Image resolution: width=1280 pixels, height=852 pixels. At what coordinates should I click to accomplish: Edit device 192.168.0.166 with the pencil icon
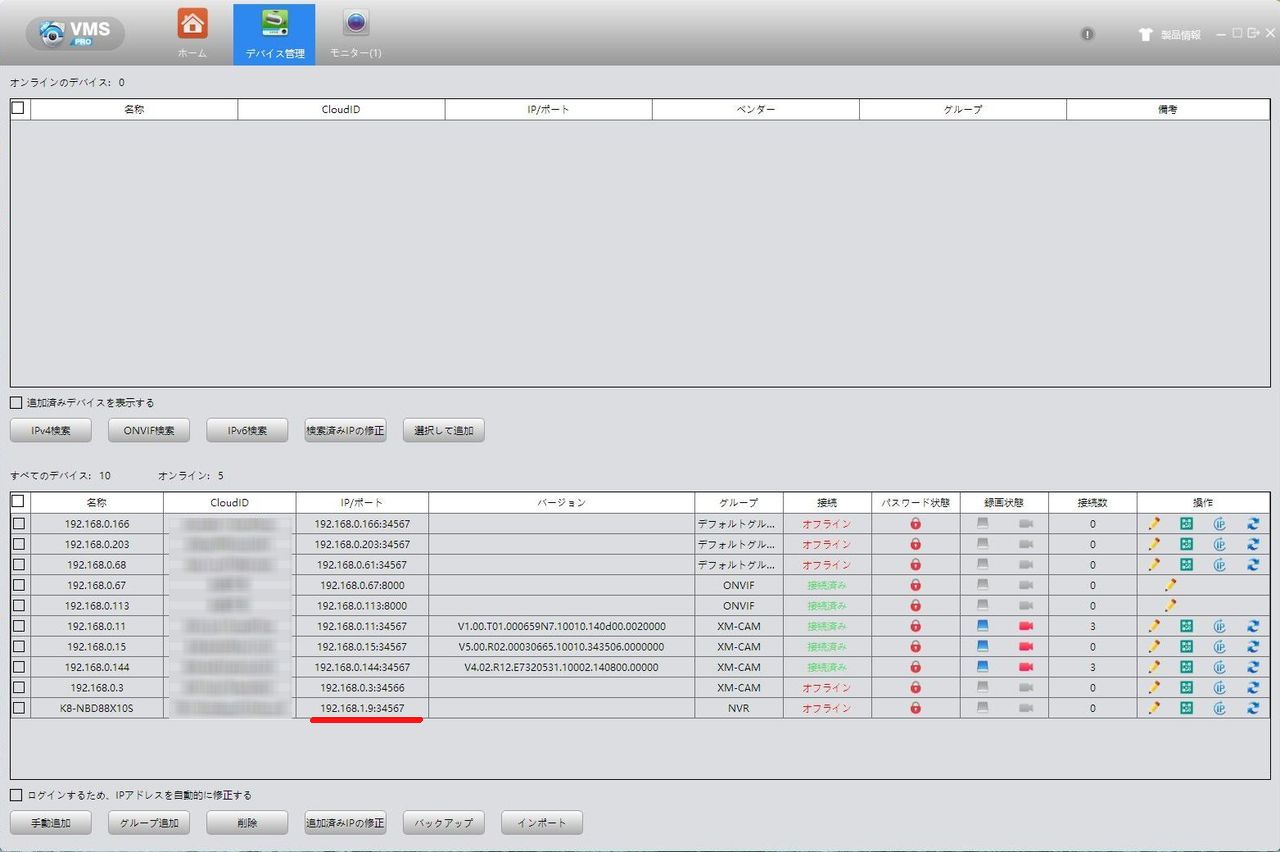(1154, 523)
